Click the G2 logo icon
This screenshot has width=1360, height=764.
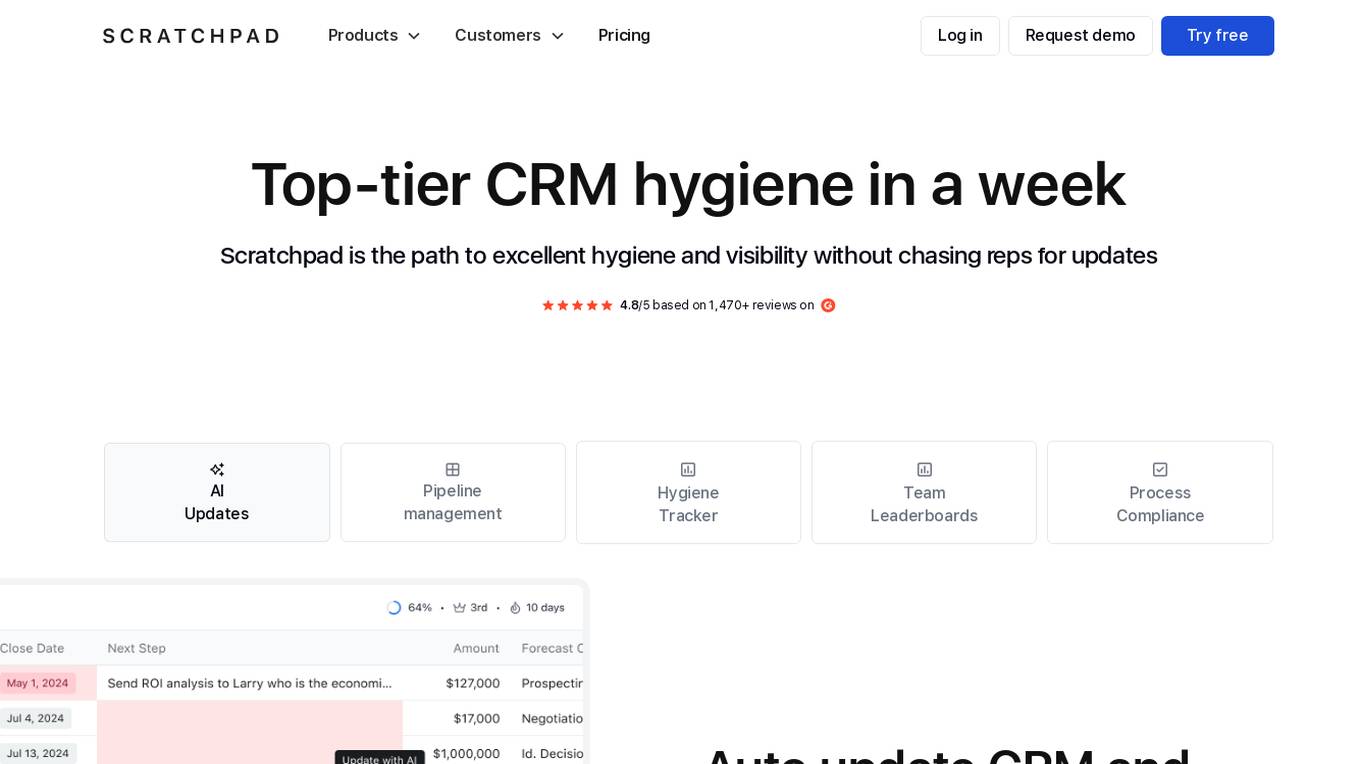[828, 305]
